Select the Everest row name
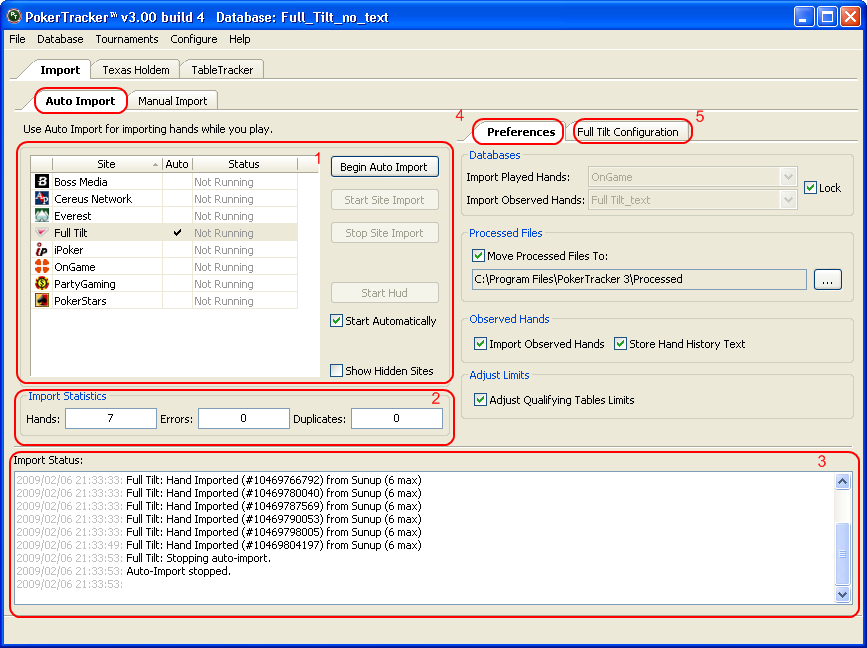Viewport: 867px width, 648px height. tap(72, 216)
